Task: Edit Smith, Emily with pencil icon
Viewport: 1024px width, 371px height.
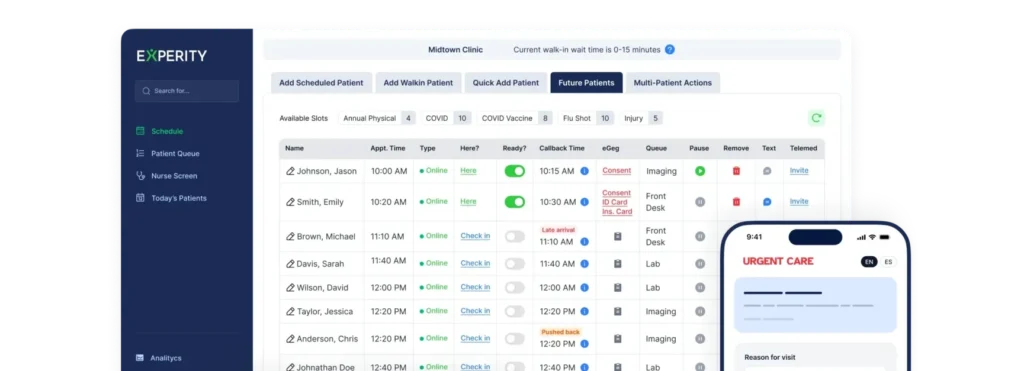Action: [x=290, y=202]
